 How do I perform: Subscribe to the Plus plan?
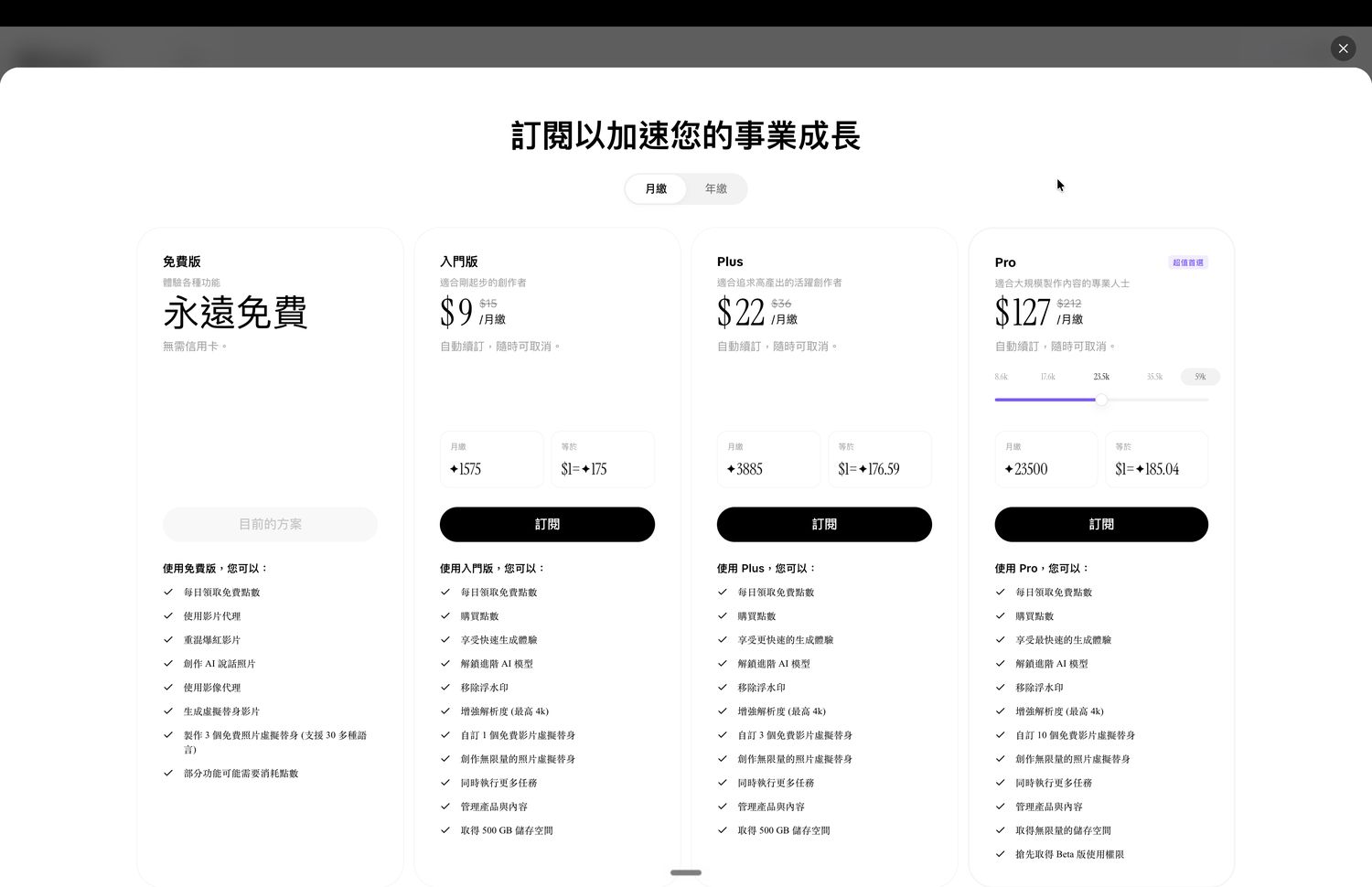pos(824,525)
